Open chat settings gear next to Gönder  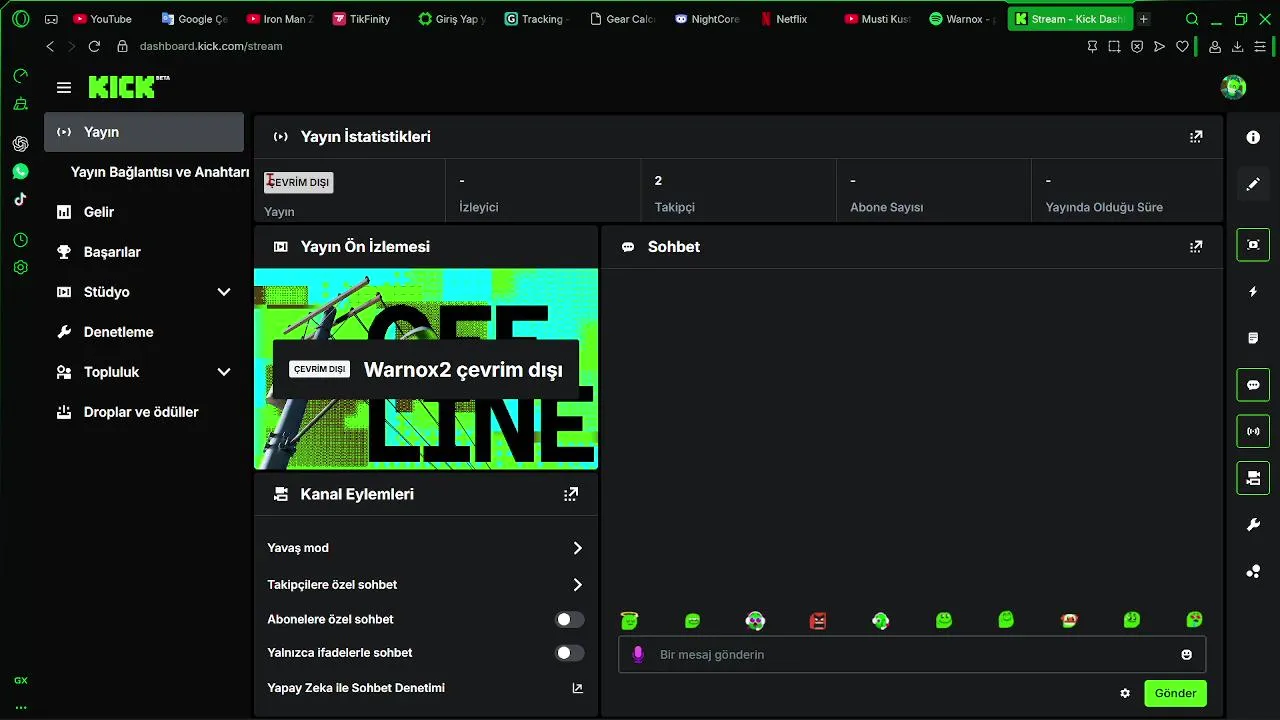click(1125, 693)
